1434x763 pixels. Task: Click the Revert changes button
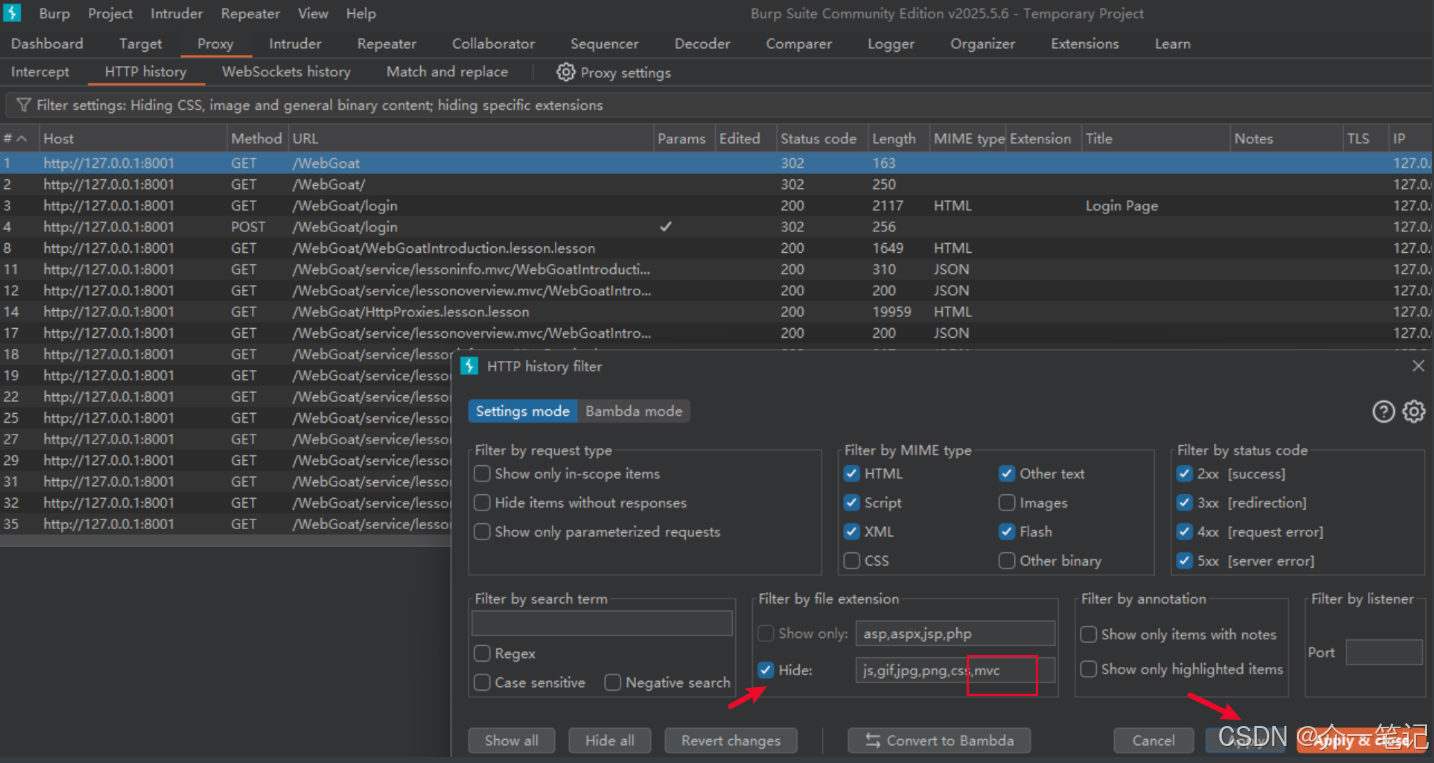point(731,741)
